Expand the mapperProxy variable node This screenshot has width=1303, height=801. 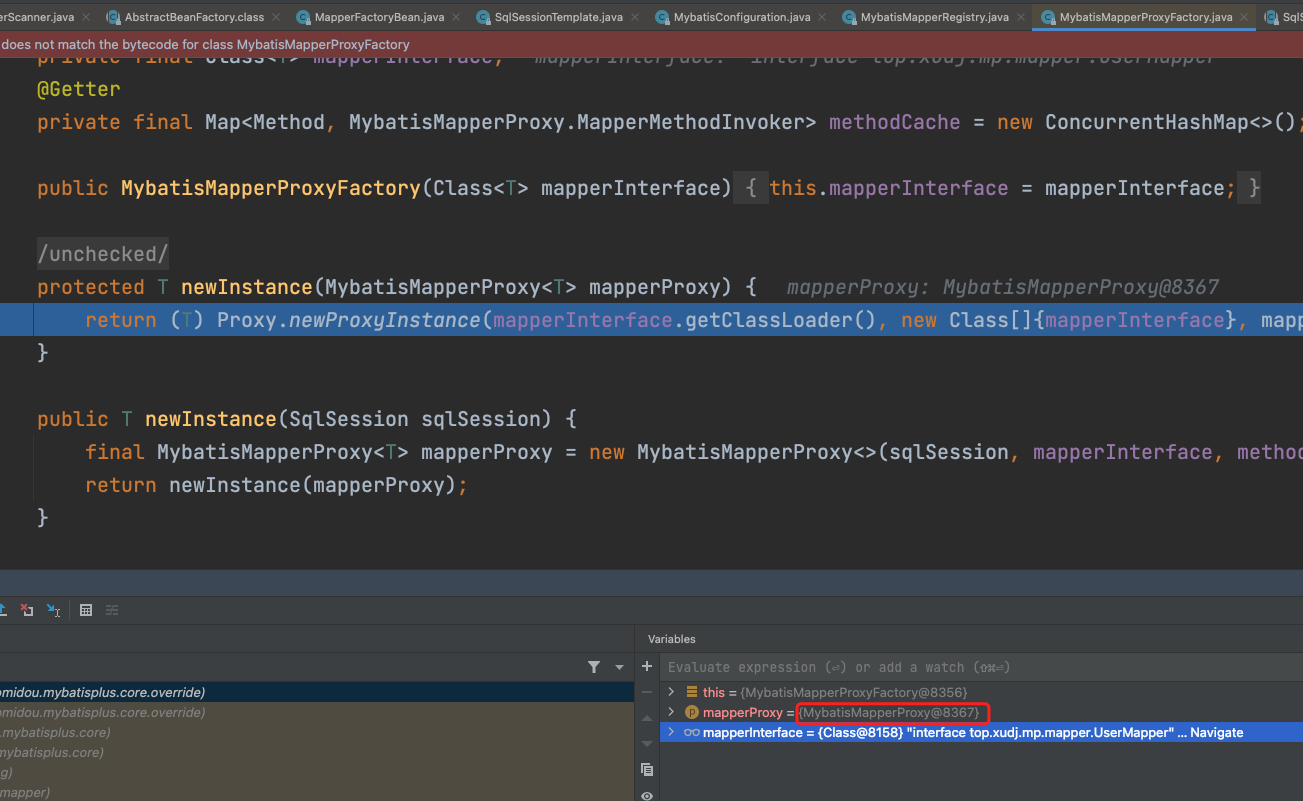tap(671, 712)
